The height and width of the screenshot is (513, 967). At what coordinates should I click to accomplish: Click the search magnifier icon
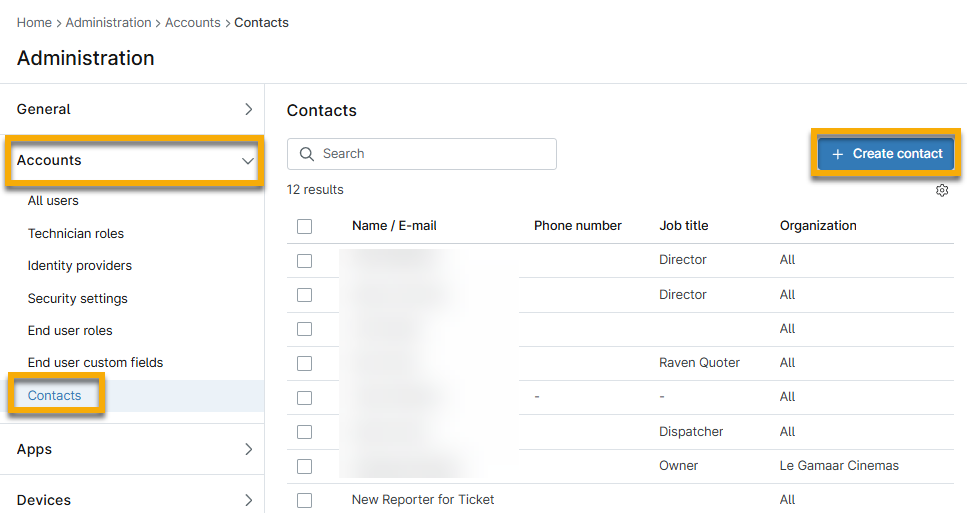pos(305,154)
